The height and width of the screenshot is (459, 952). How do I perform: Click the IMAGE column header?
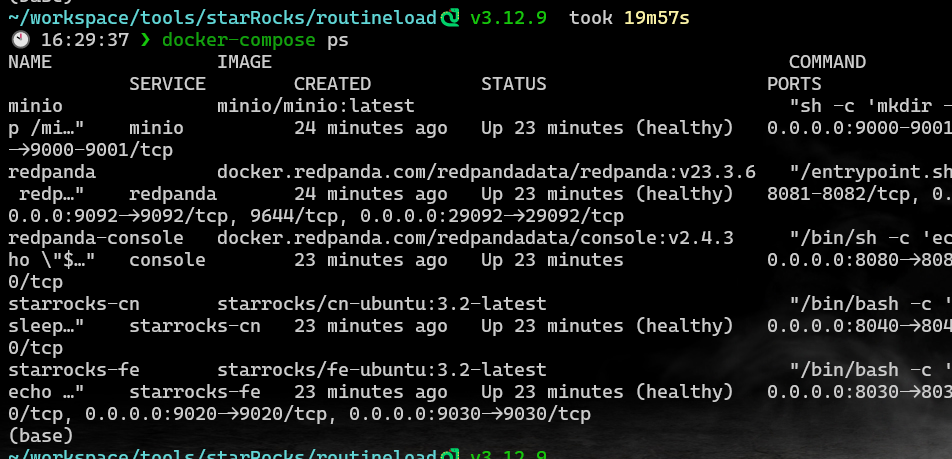tap(244, 62)
